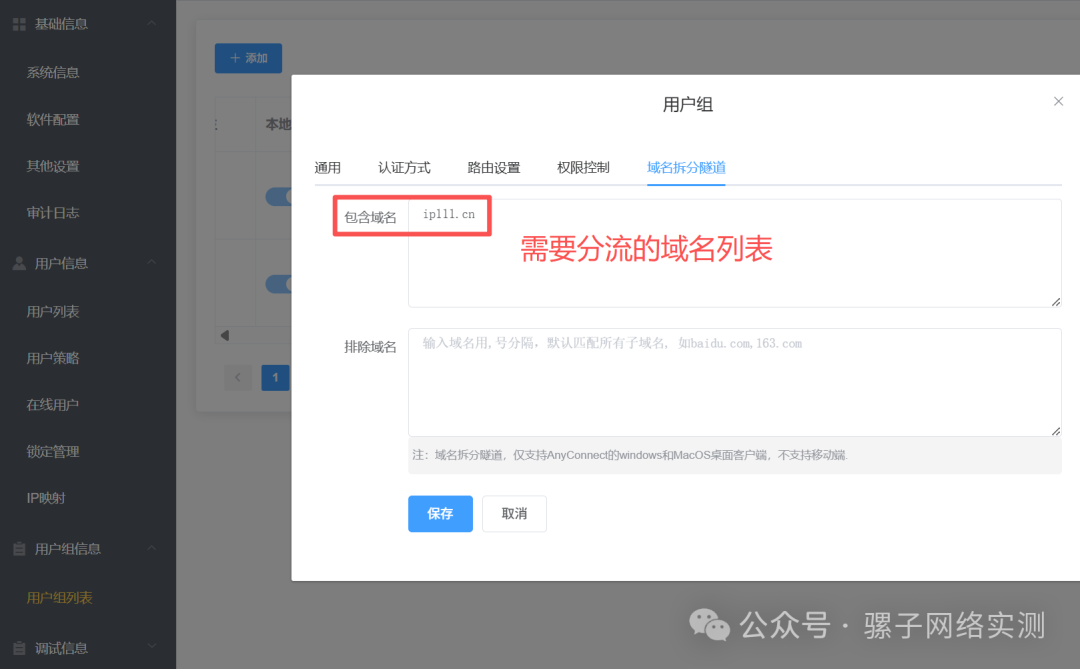
Task: Click the grid icon beside 基础信息
Action: coord(18,23)
